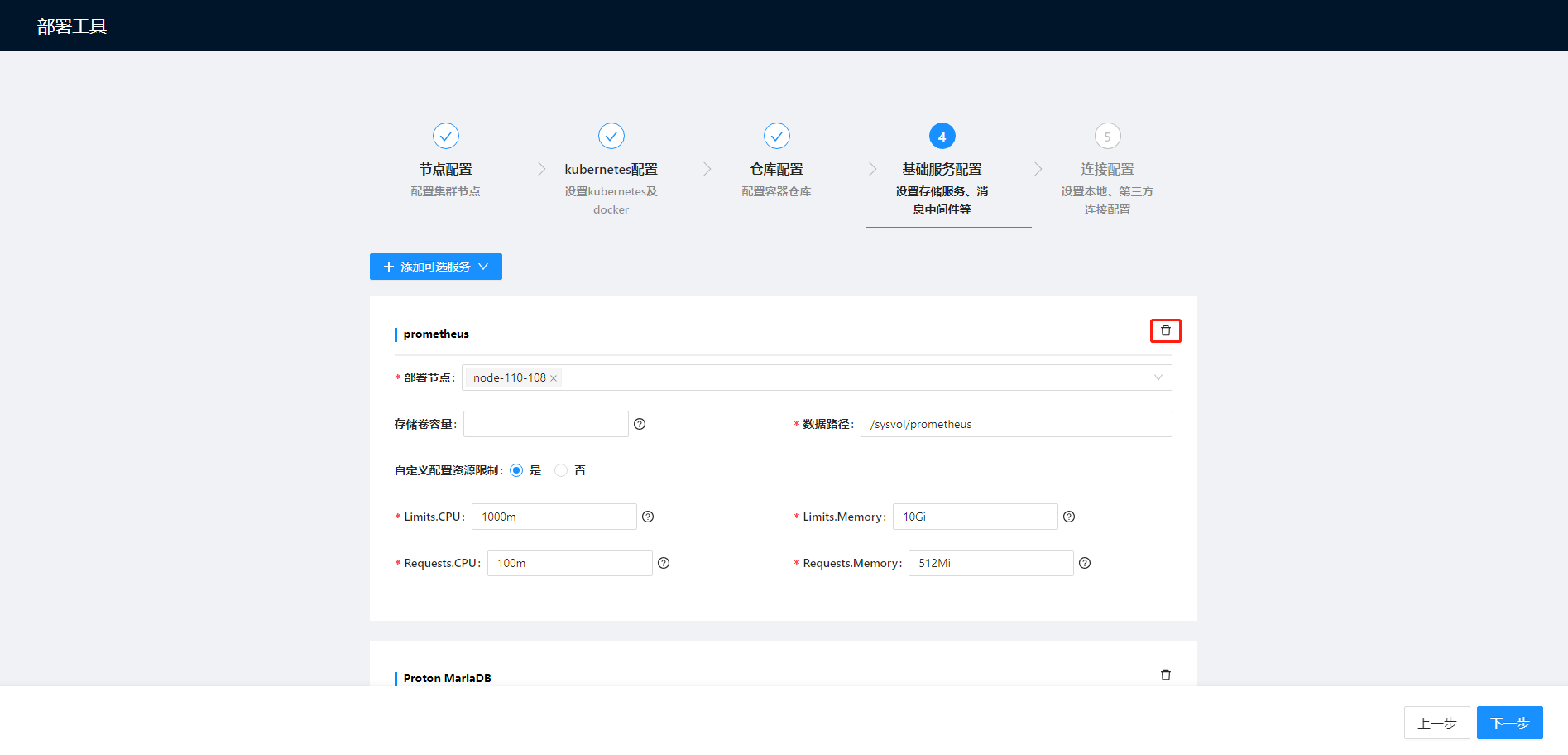The height and width of the screenshot is (755, 1568).
Task: Click the Requests.Memory input field
Action: [991, 563]
